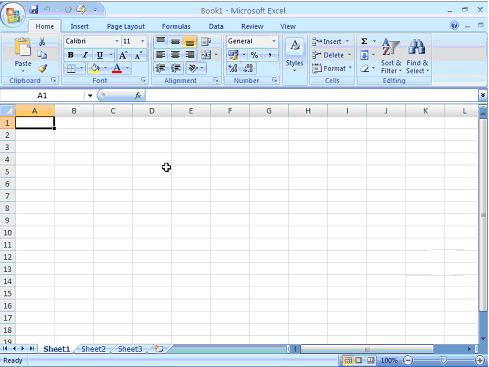Viewport: 489px width, 367px height.
Task: Click the Copy icon
Action: tap(42, 55)
